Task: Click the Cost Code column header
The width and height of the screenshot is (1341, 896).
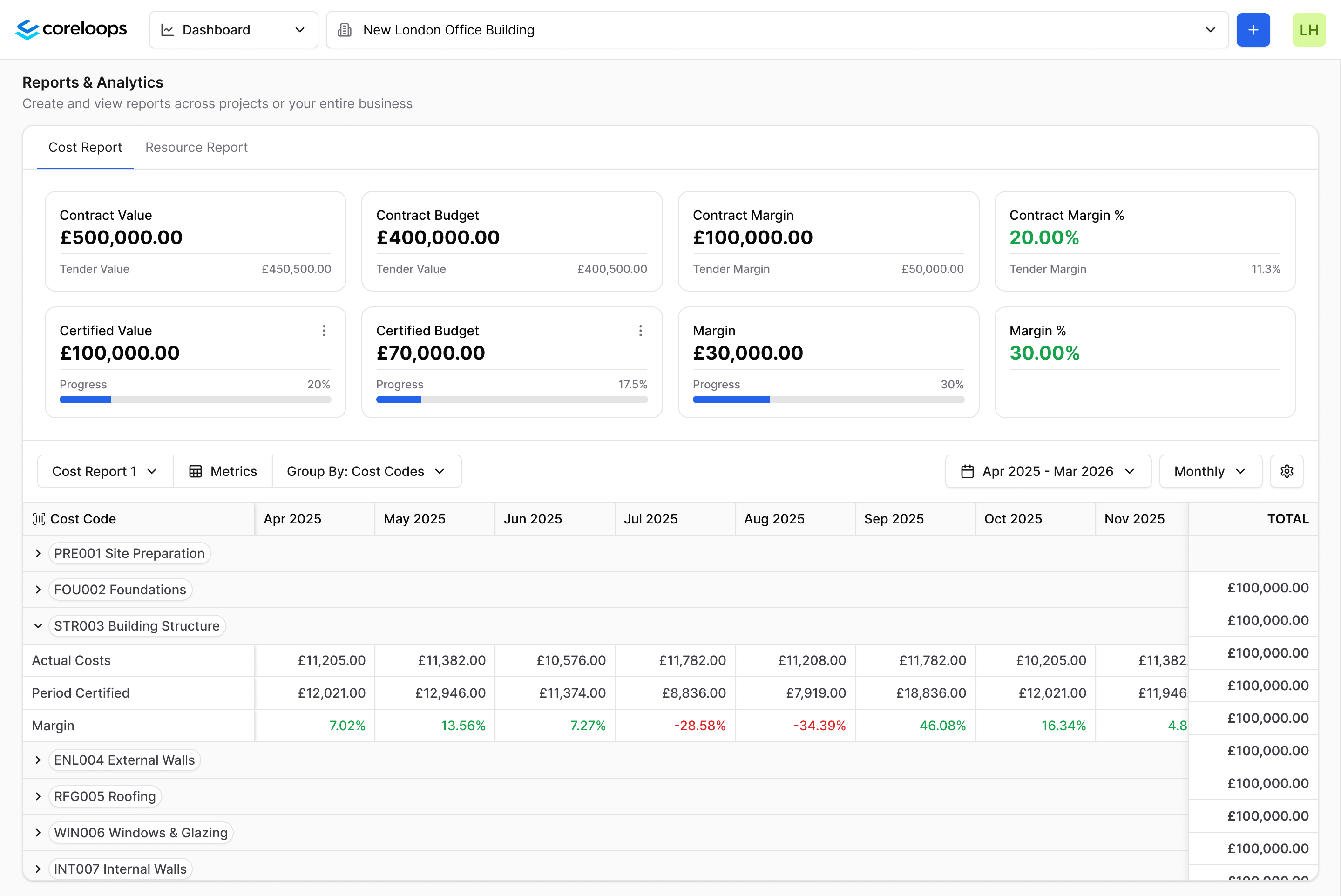Action: 83,519
